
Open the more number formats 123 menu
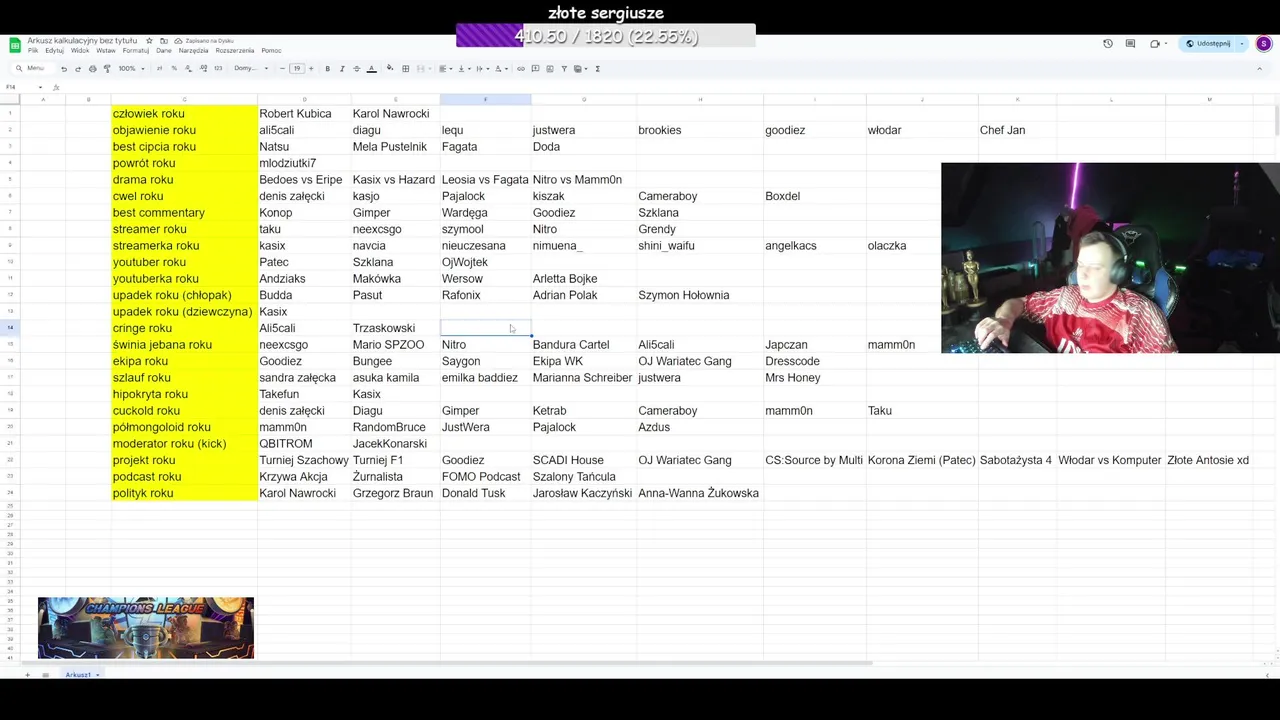click(218, 68)
